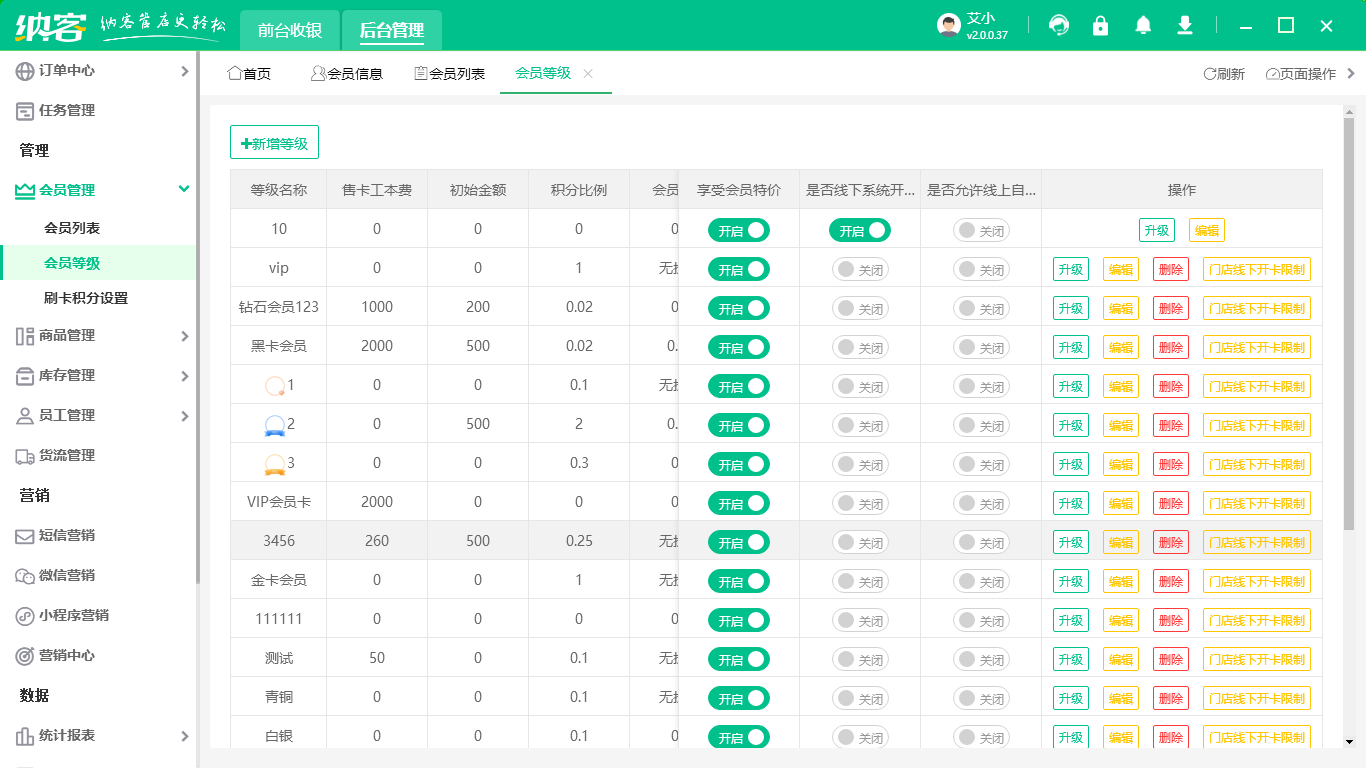Viewport: 1366px width, 768px height.
Task: Open 短信营销 from the sidebar
Action: [x=67, y=535]
